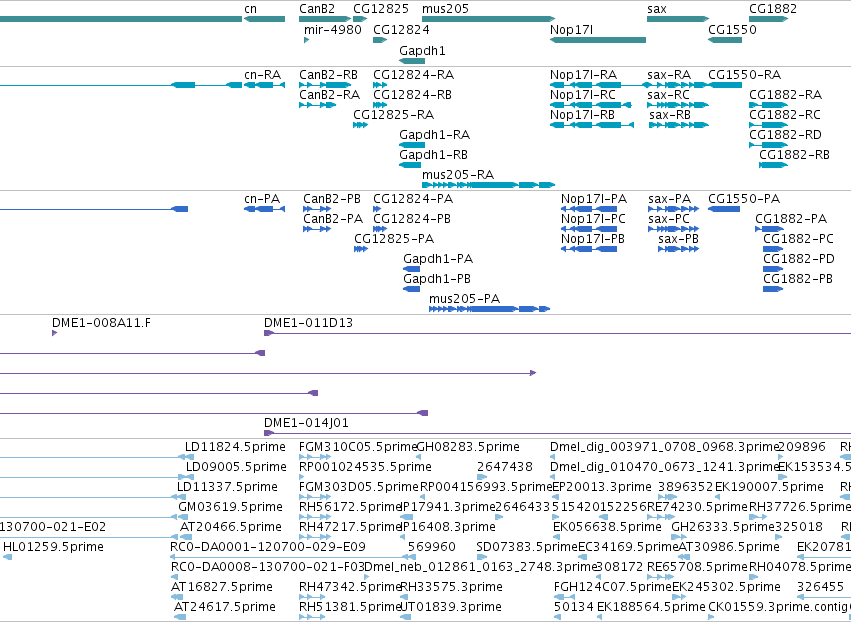851x622 pixels.
Task: Click Gapdh1-PA protein bar
Action: (411, 269)
